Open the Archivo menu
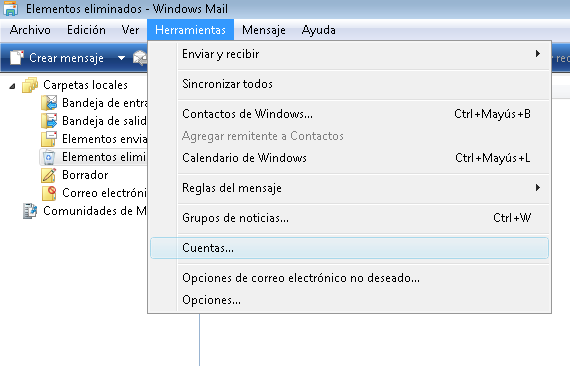 tap(30, 30)
